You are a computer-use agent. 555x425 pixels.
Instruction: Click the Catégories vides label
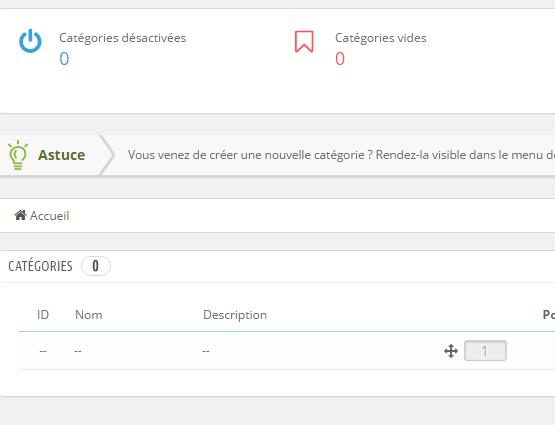tap(381, 38)
